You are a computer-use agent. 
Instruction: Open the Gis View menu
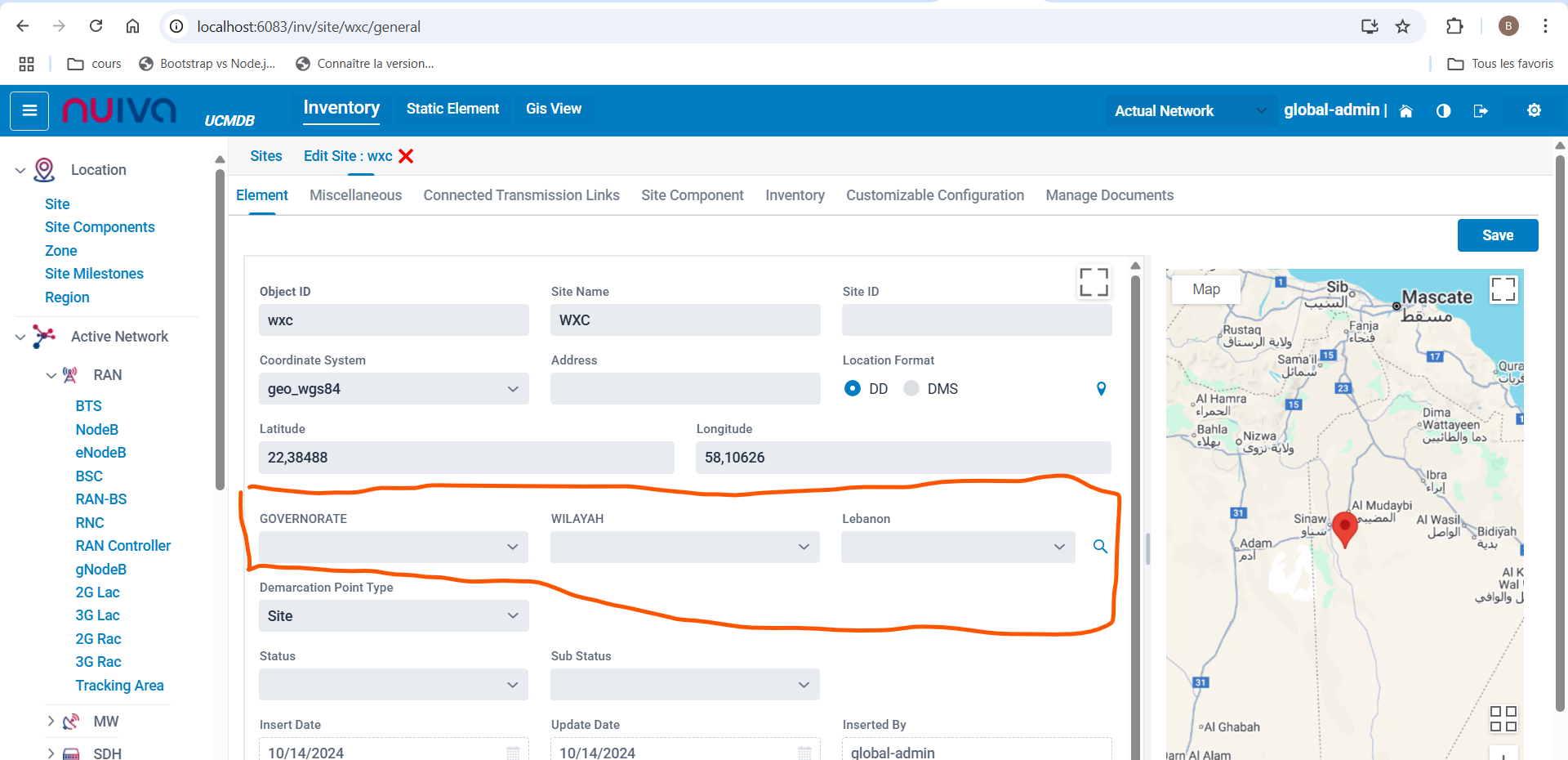pos(553,109)
